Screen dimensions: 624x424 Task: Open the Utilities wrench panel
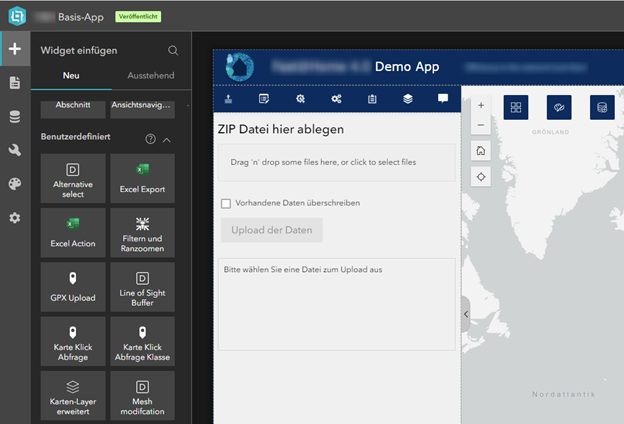15,150
